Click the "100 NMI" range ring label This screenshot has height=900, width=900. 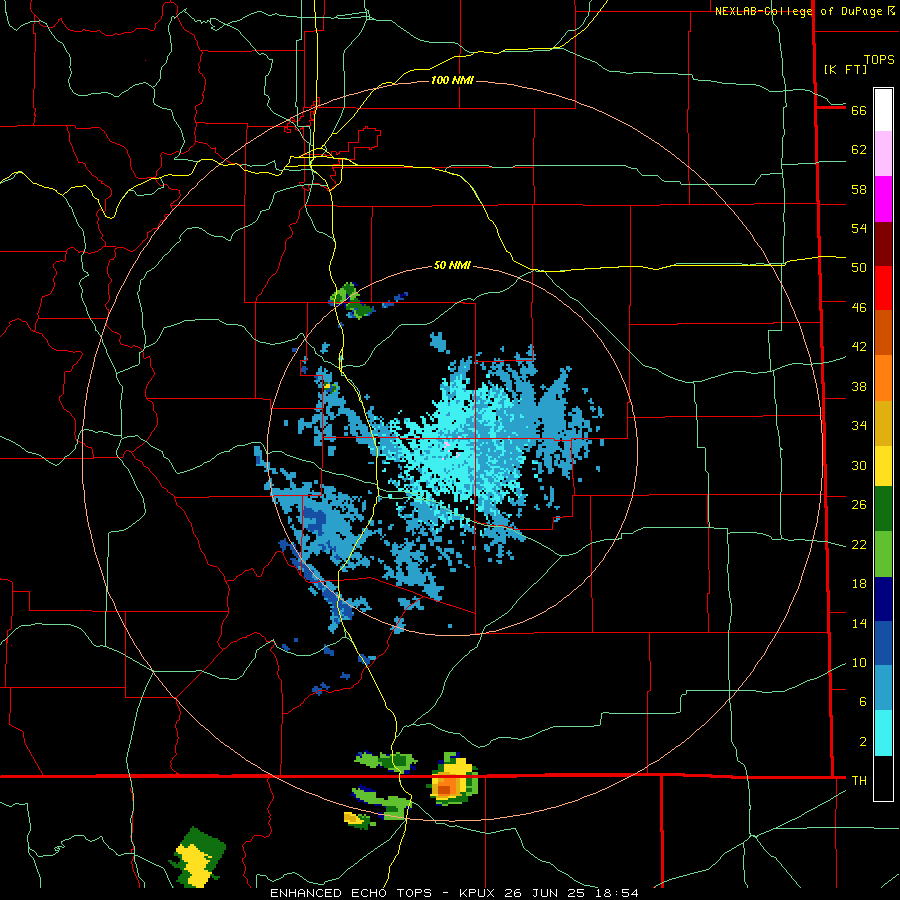point(452,80)
